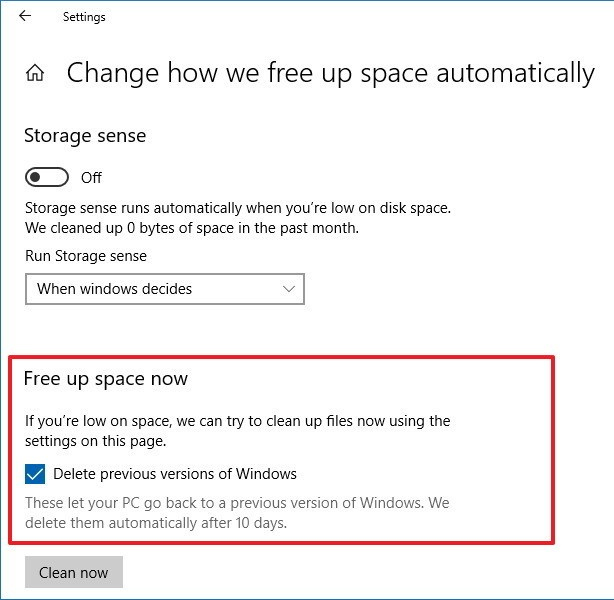The image size is (614, 600).
Task: Click the "Change how we free up space automatically" heading
Action: tap(330, 73)
